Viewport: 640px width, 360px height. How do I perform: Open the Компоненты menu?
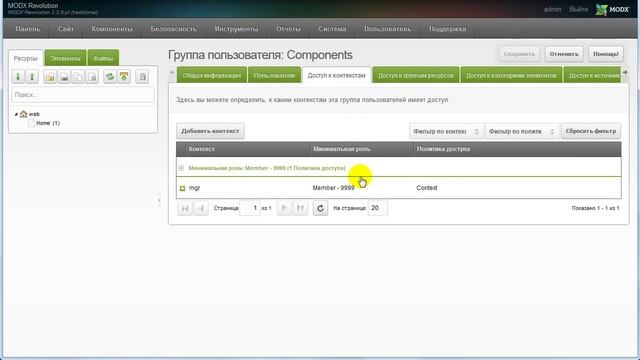click(112, 29)
